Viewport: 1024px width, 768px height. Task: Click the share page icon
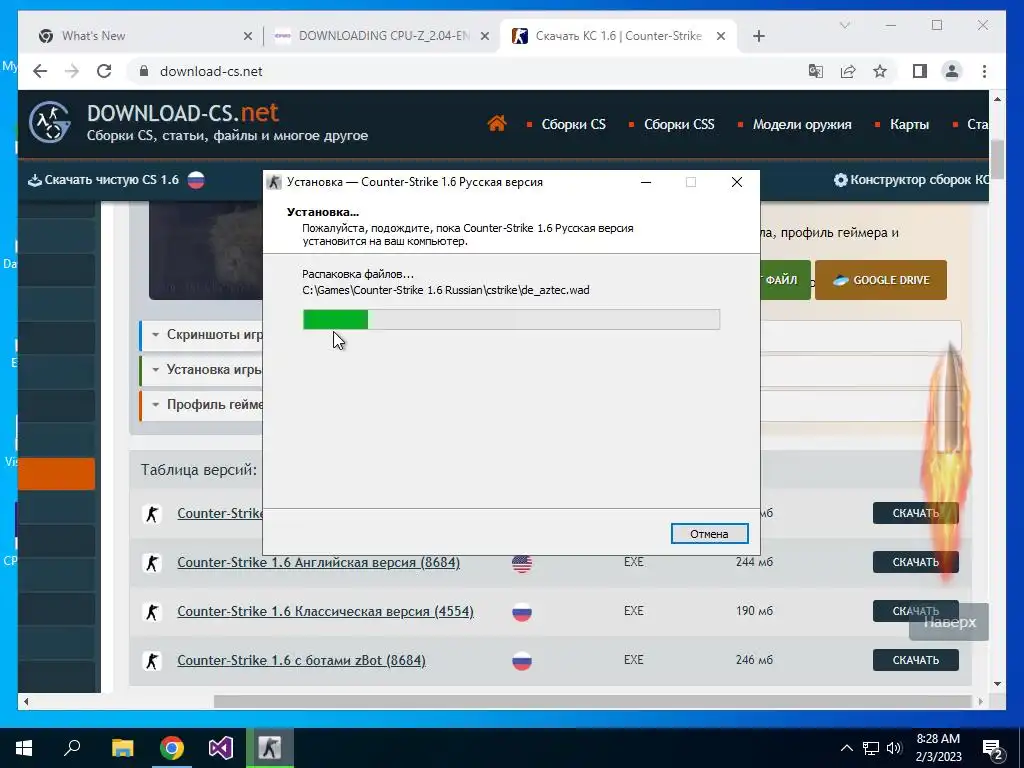(848, 71)
